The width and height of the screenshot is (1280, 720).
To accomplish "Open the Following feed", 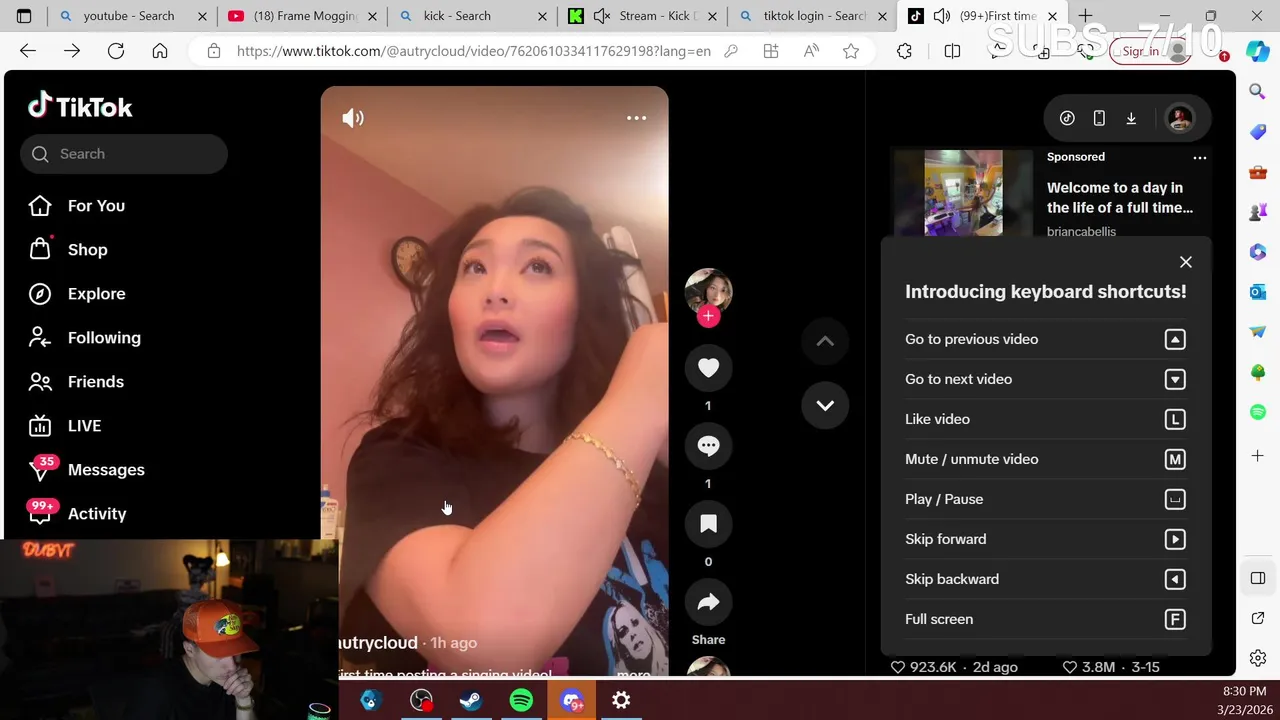I will [x=104, y=337].
